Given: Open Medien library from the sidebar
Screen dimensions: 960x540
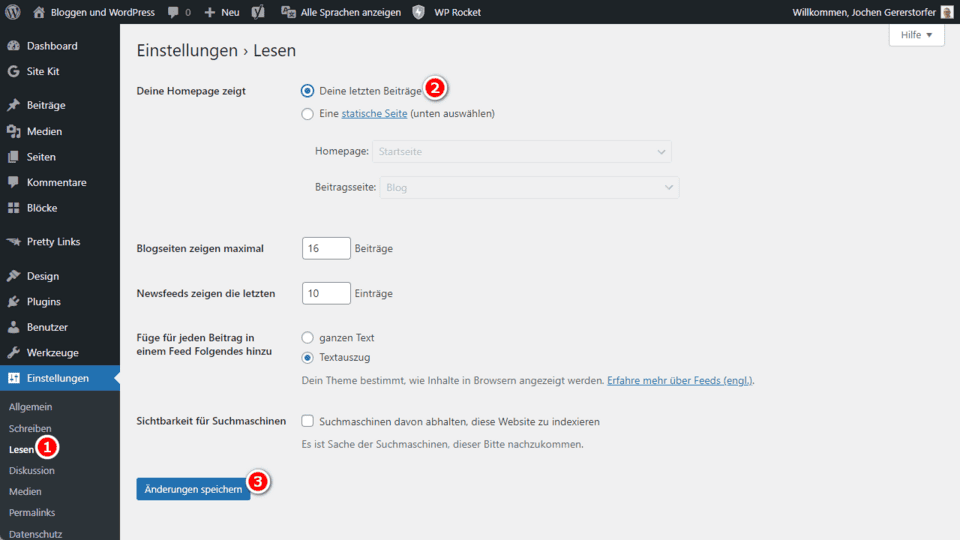Looking at the screenshot, I should (44, 131).
